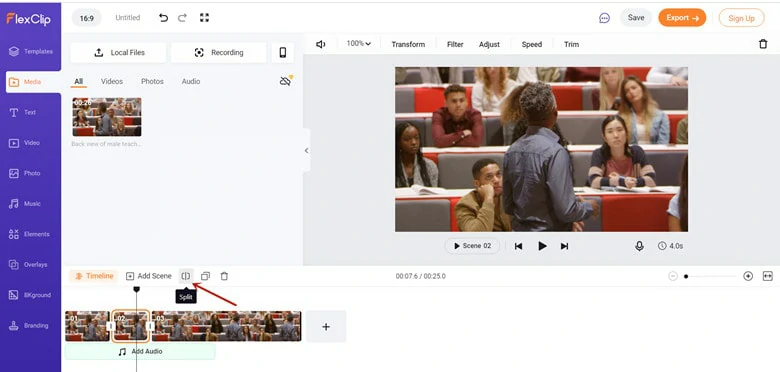Click the Scene 02 play button

473,246
